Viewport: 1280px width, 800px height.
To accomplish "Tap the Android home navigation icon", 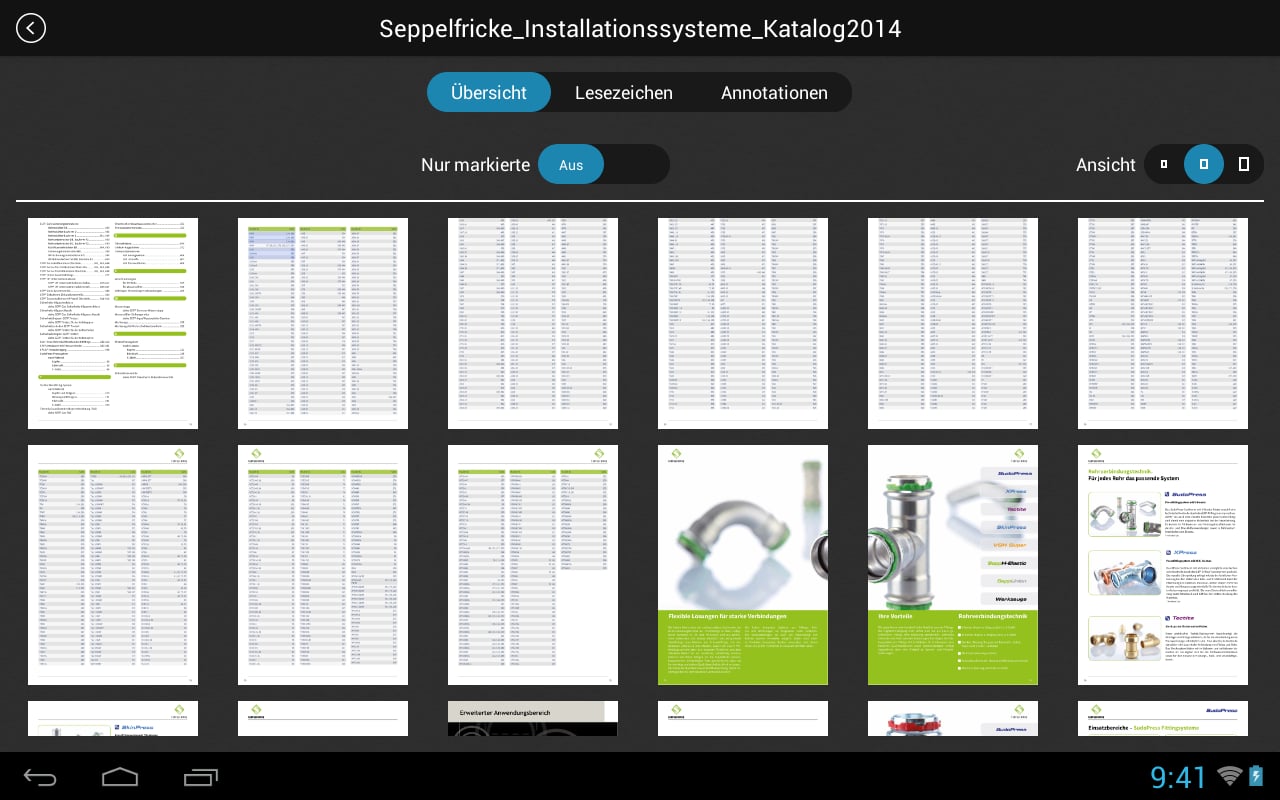I will (x=120, y=776).
